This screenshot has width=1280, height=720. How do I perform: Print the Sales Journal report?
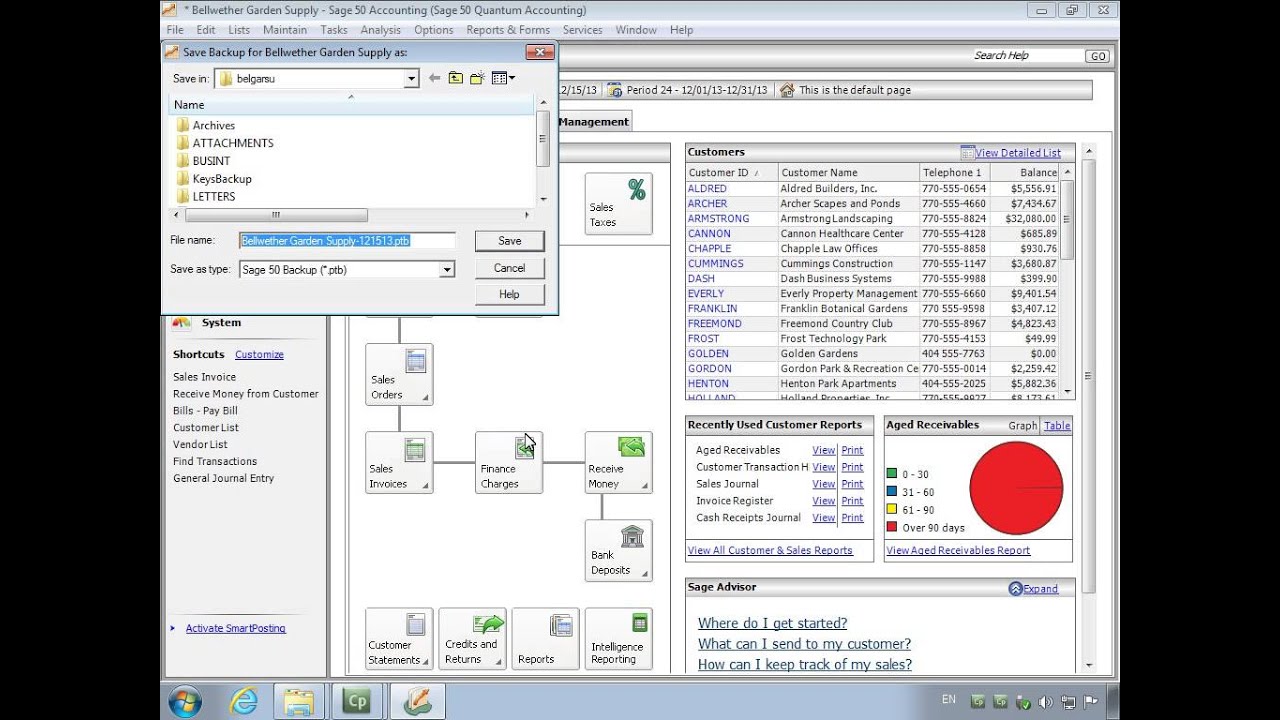click(x=852, y=484)
